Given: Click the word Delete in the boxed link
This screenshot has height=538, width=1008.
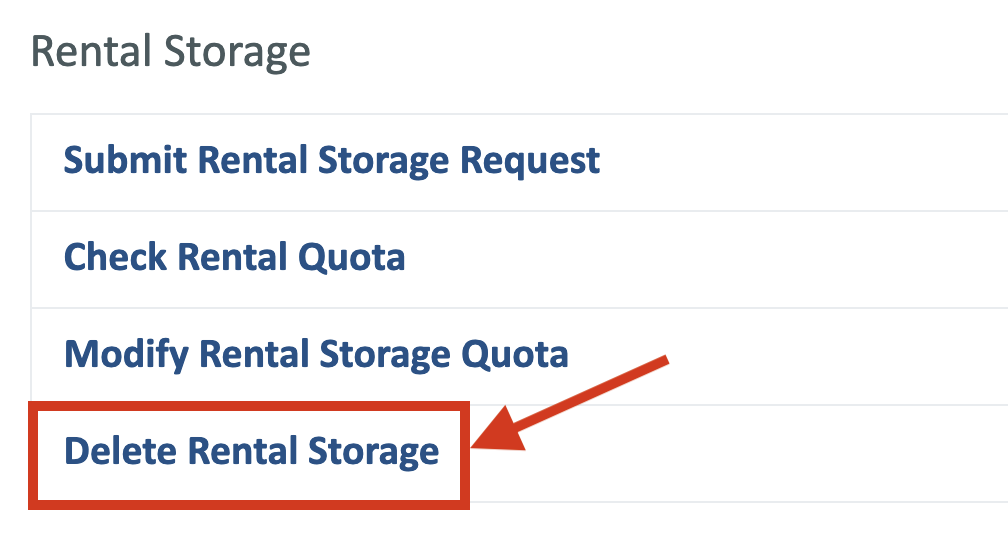Looking at the screenshot, I should [x=119, y=450].
